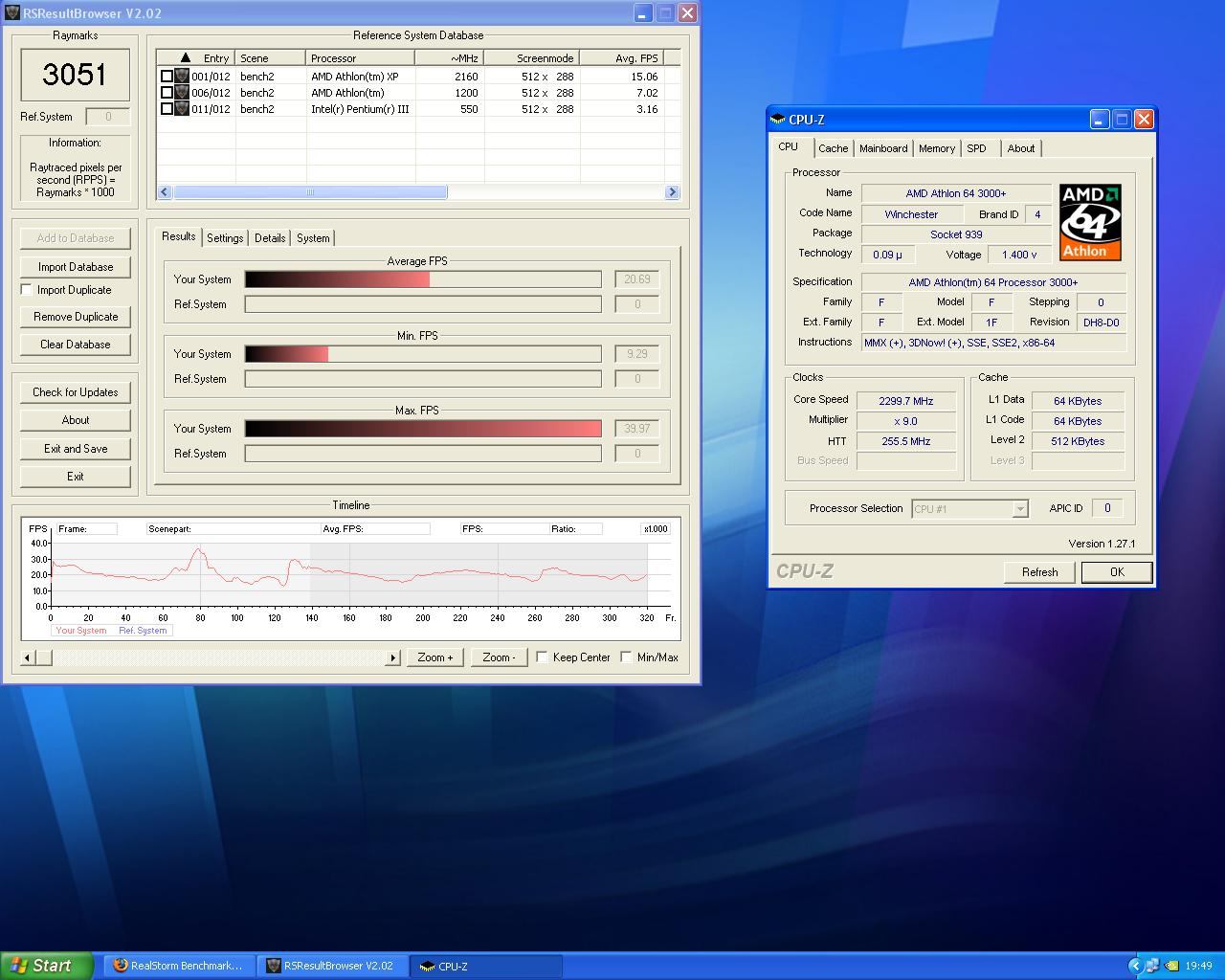Select the Results tab

[x=178, y=236]
